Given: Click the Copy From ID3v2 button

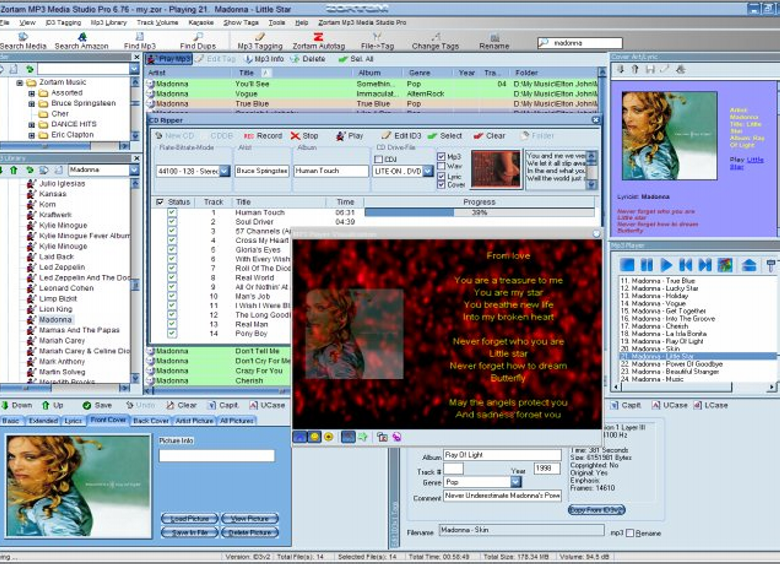Looking at the screenshot, I should 596,509.
